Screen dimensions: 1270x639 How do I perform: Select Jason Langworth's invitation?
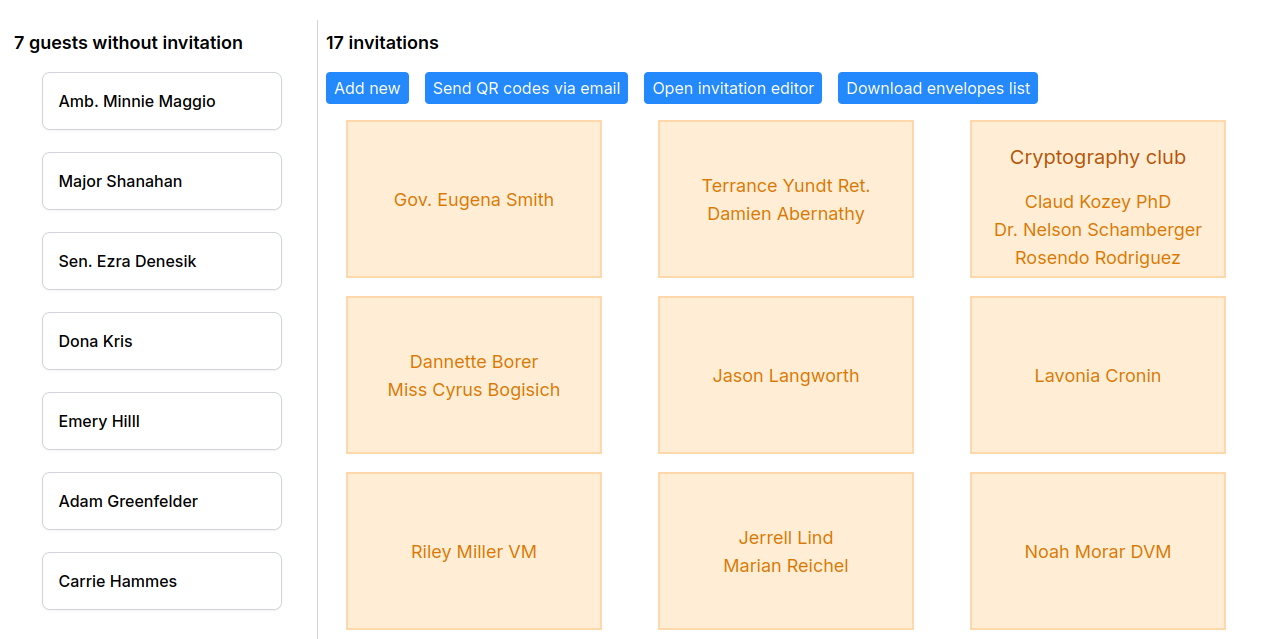(x=785, y=375)
